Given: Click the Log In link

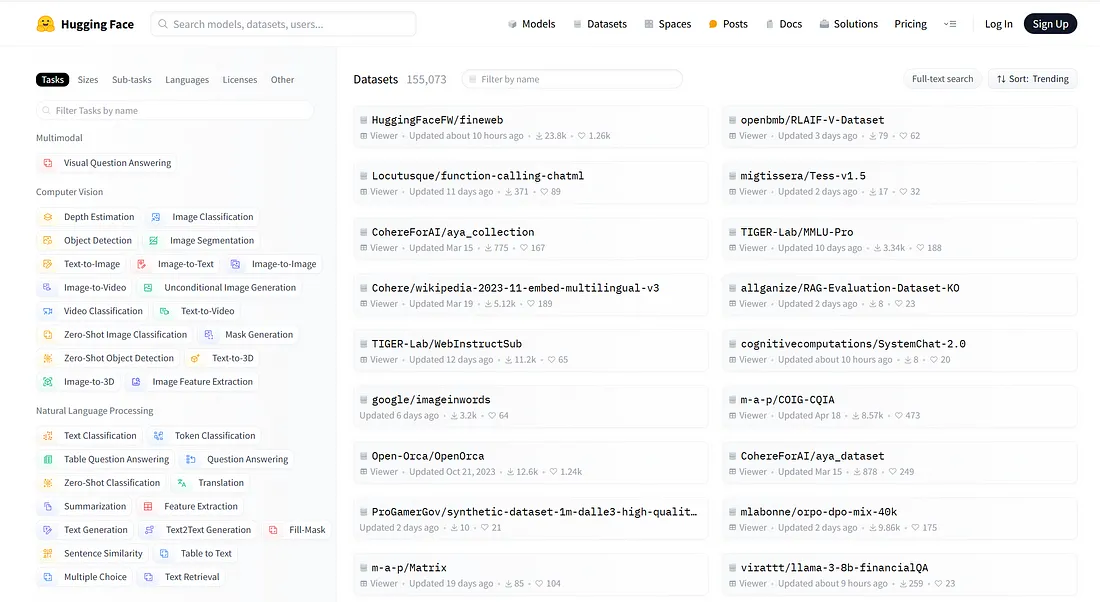Looking at the screenshot, I should point(998,24).
